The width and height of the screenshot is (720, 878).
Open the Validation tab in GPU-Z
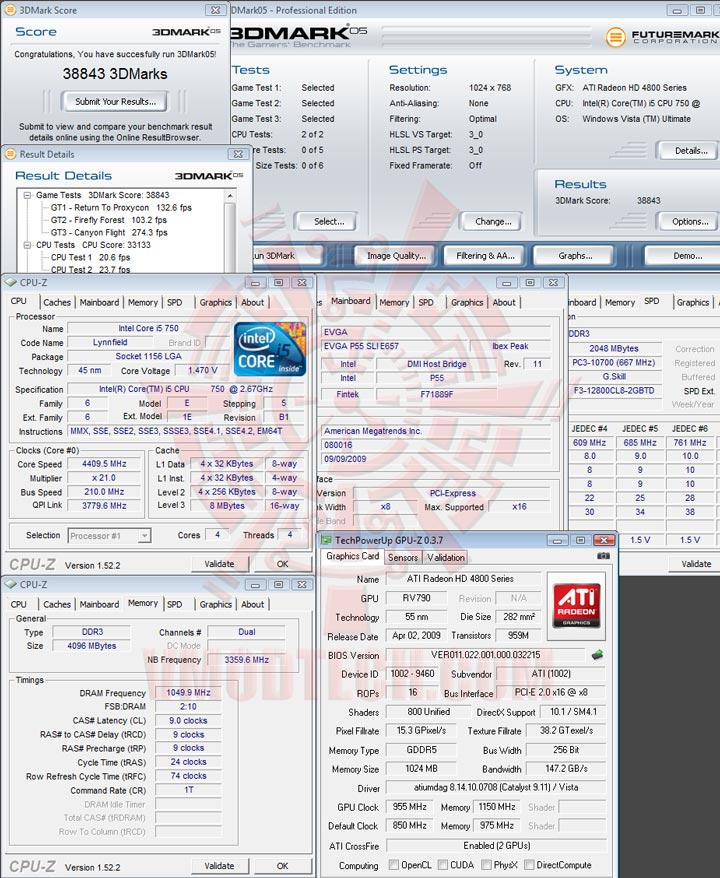[446, 557]
